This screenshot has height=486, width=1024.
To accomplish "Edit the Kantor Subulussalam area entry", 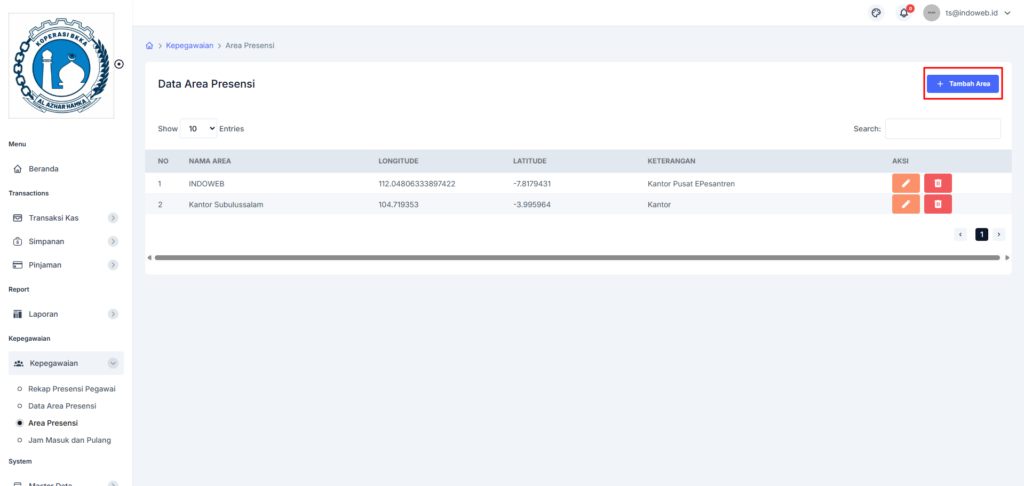I will click(905, 204).
